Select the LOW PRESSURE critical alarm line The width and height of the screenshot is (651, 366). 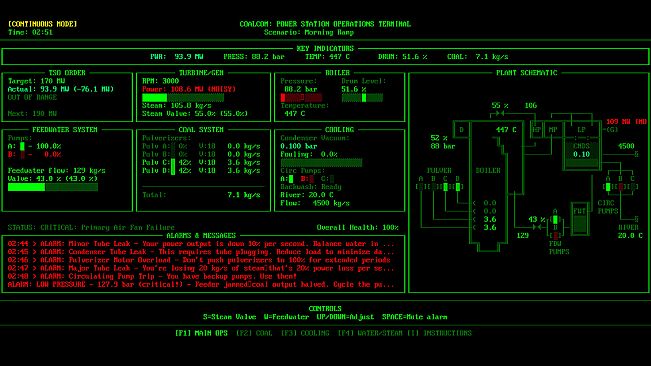click(x=201, y=285)
